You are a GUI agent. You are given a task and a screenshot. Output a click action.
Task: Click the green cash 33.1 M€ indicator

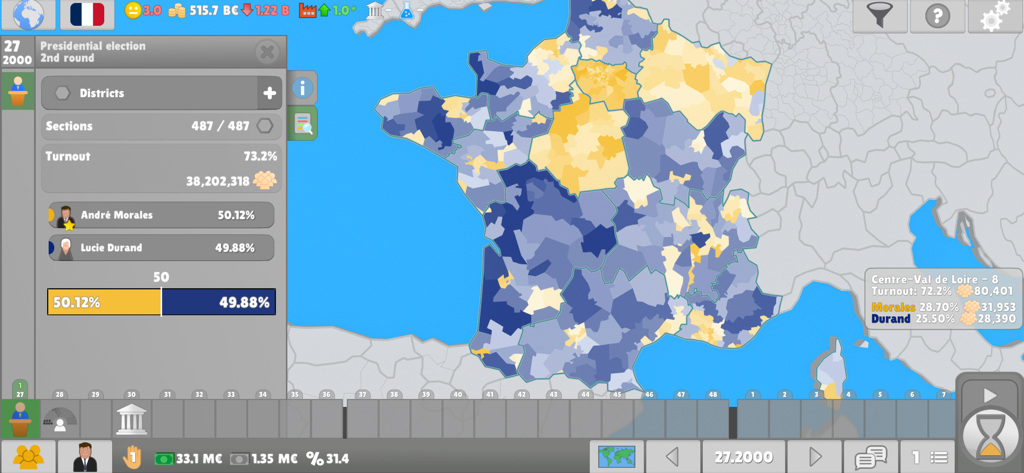click(189, 459)
